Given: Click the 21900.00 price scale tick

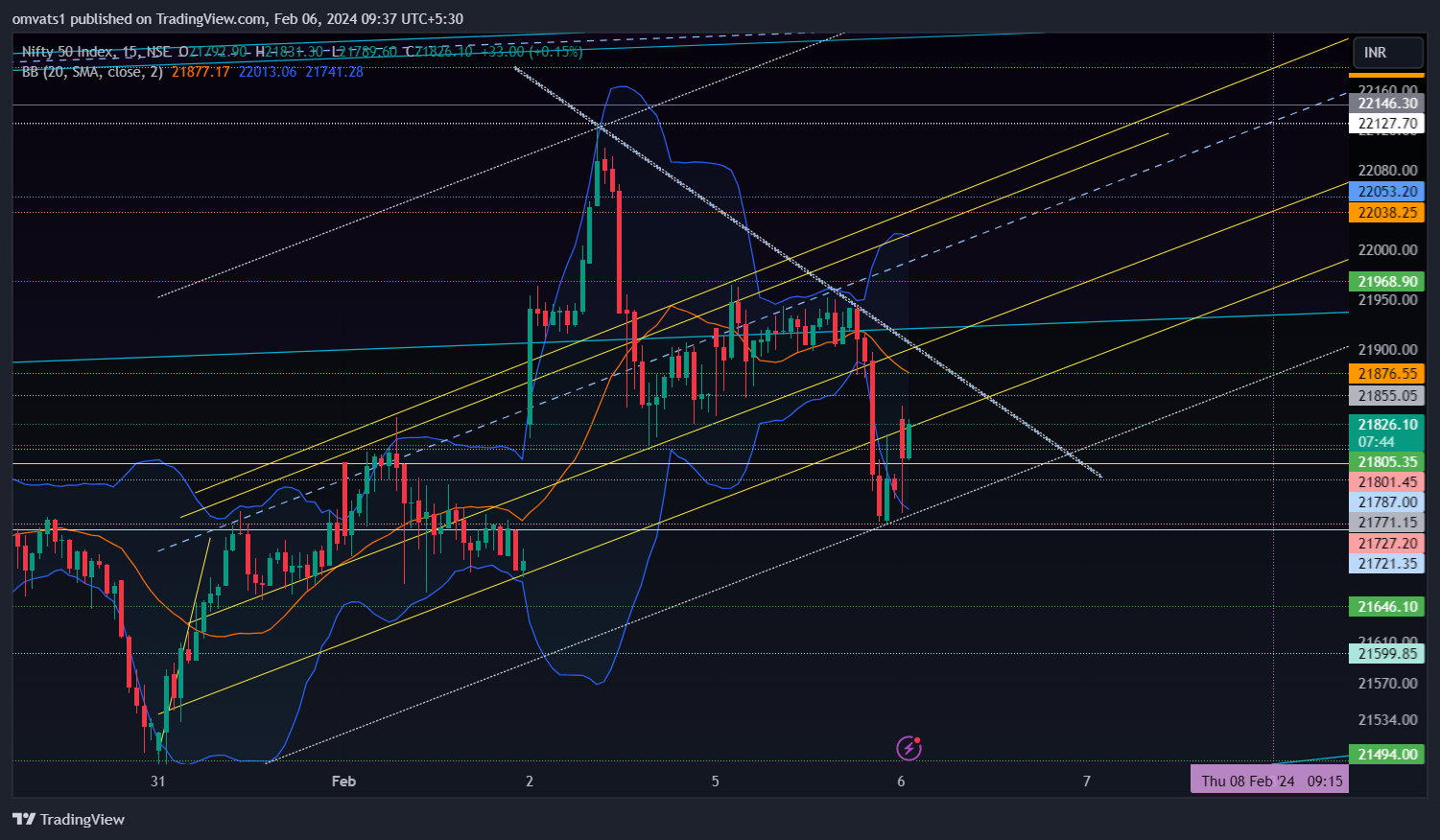Looking at the screenshot, I should tap(1387, 350).
